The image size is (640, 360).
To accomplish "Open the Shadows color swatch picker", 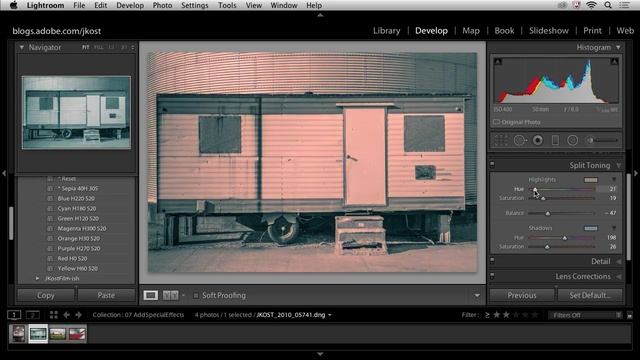I will point(591,228).
